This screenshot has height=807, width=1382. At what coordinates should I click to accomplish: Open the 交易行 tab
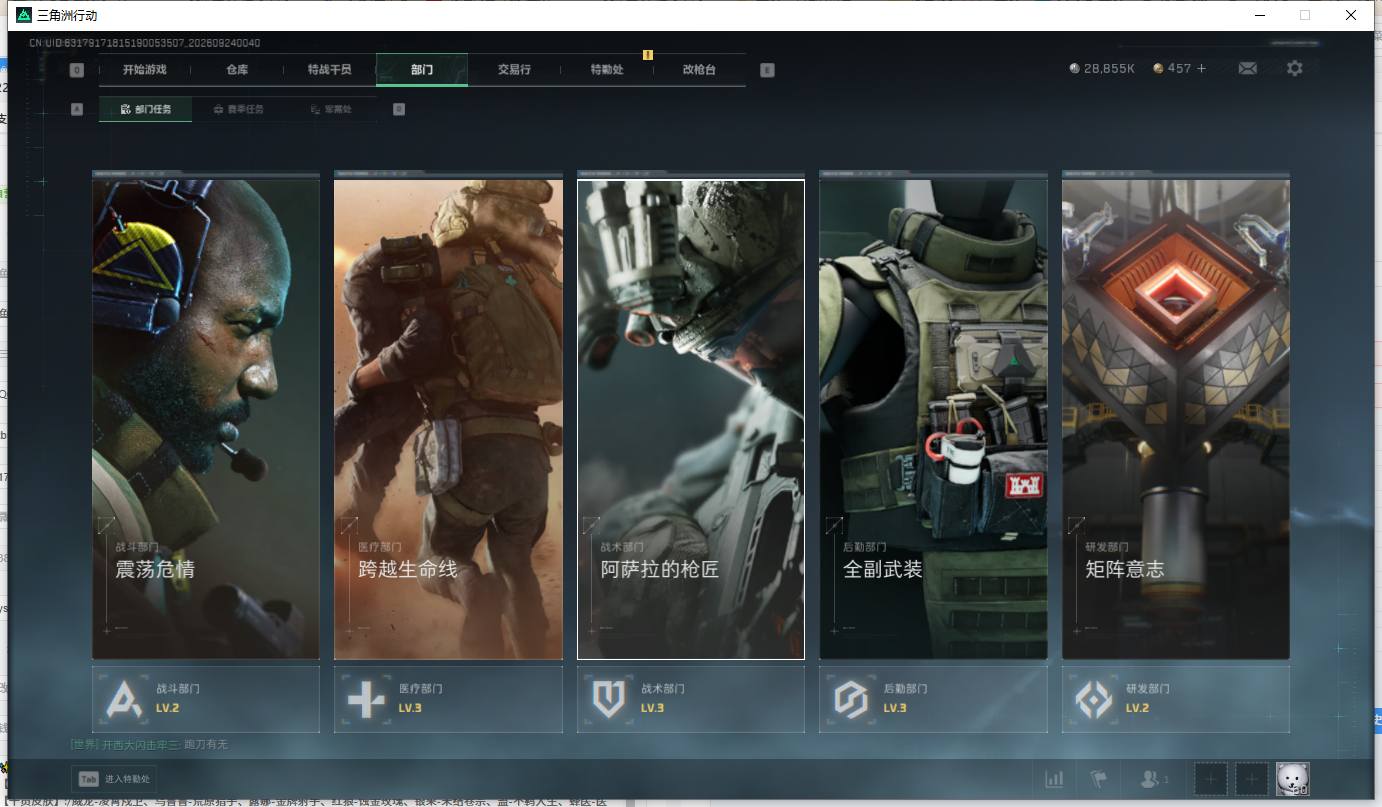(514, 70)
